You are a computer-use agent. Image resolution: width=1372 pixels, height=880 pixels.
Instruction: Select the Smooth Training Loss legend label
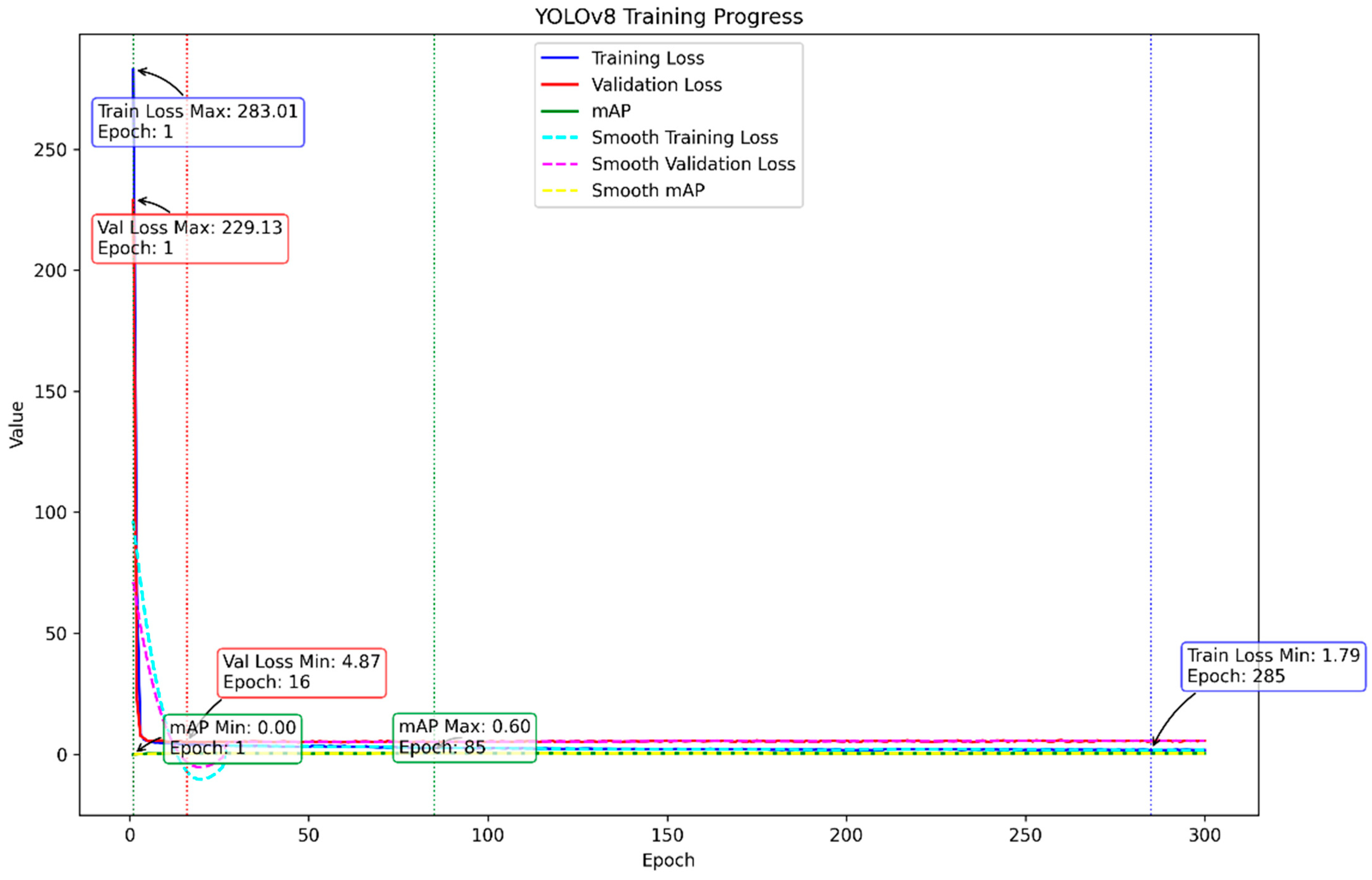click(x=684, y=138)
